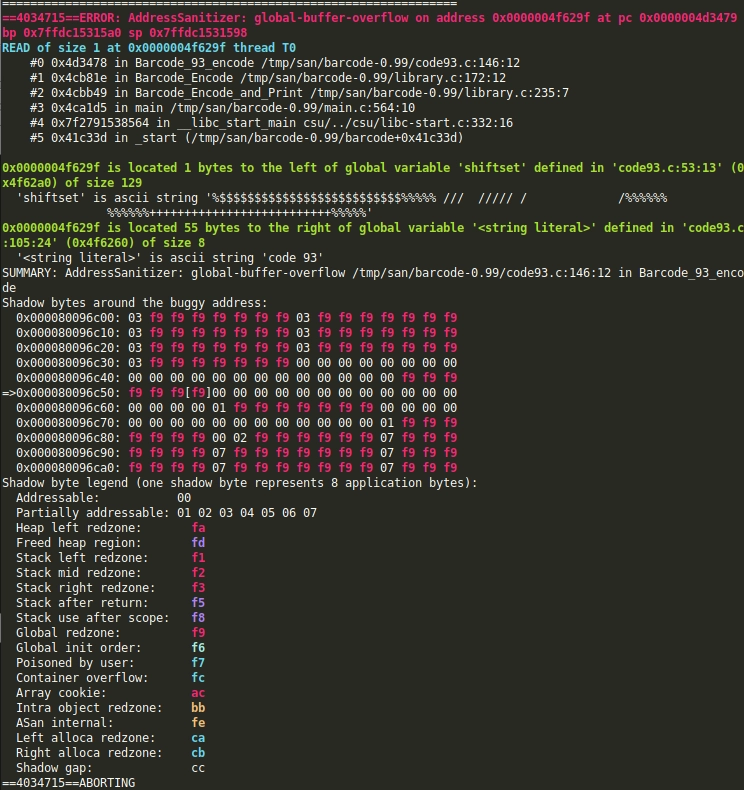744x790 pixels.
Task: Click the 'ac' legend value
Action: click(x=198, y=693)
